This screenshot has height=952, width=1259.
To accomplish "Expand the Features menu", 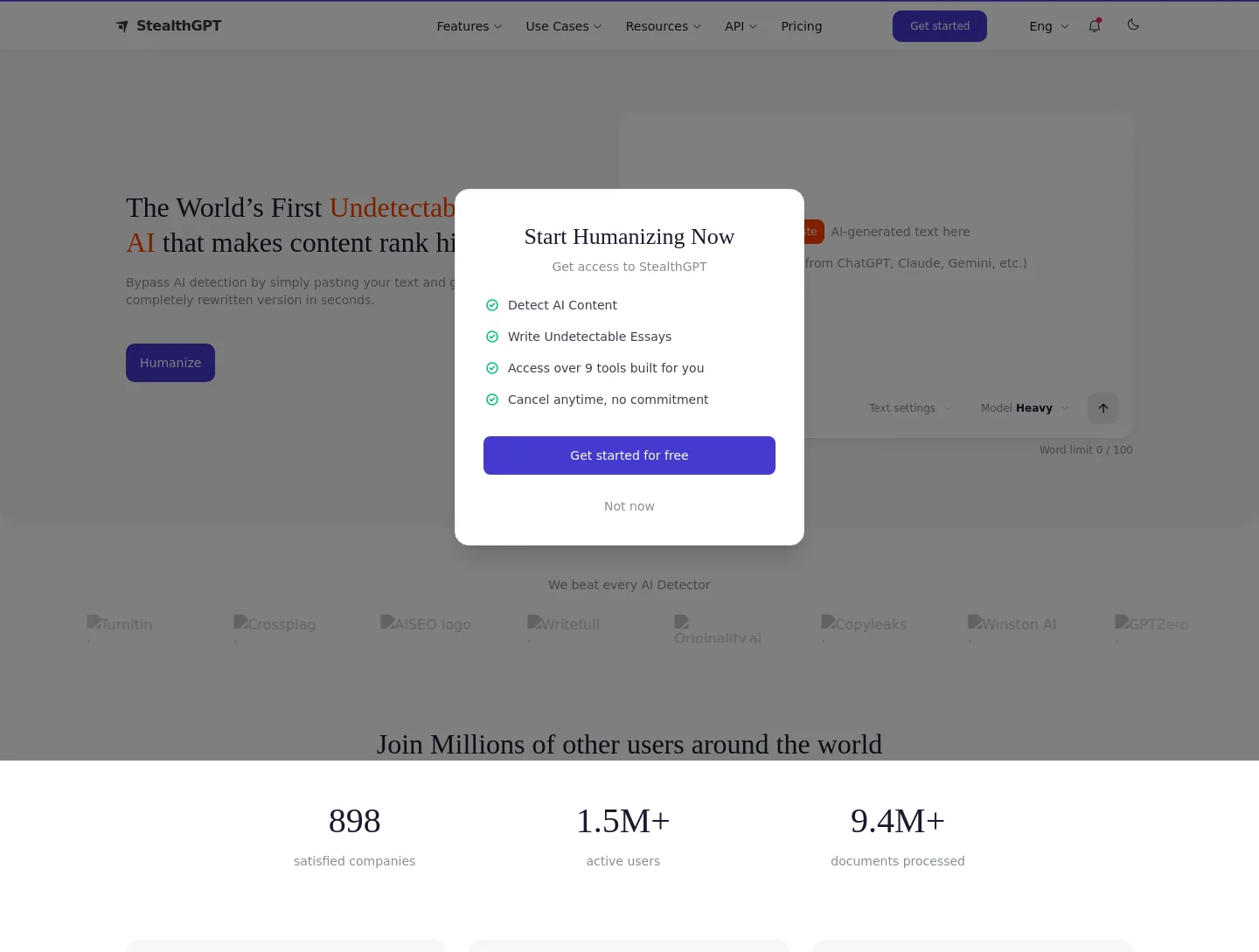I will 470,26.
